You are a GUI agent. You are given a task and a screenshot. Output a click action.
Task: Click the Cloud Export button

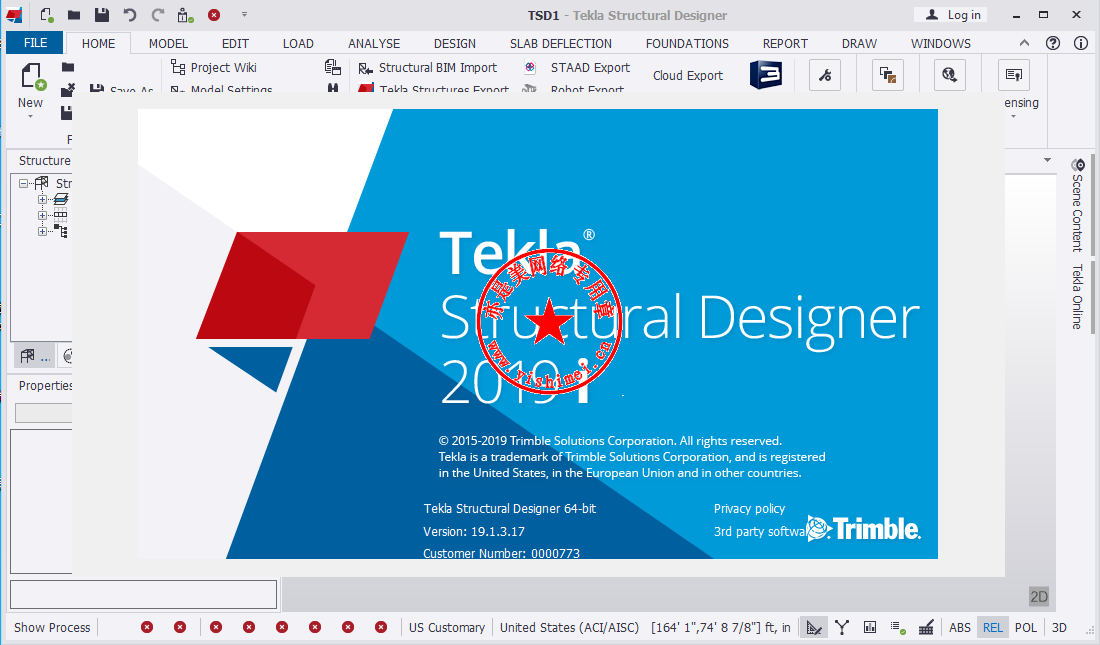(x=688, y=75)
